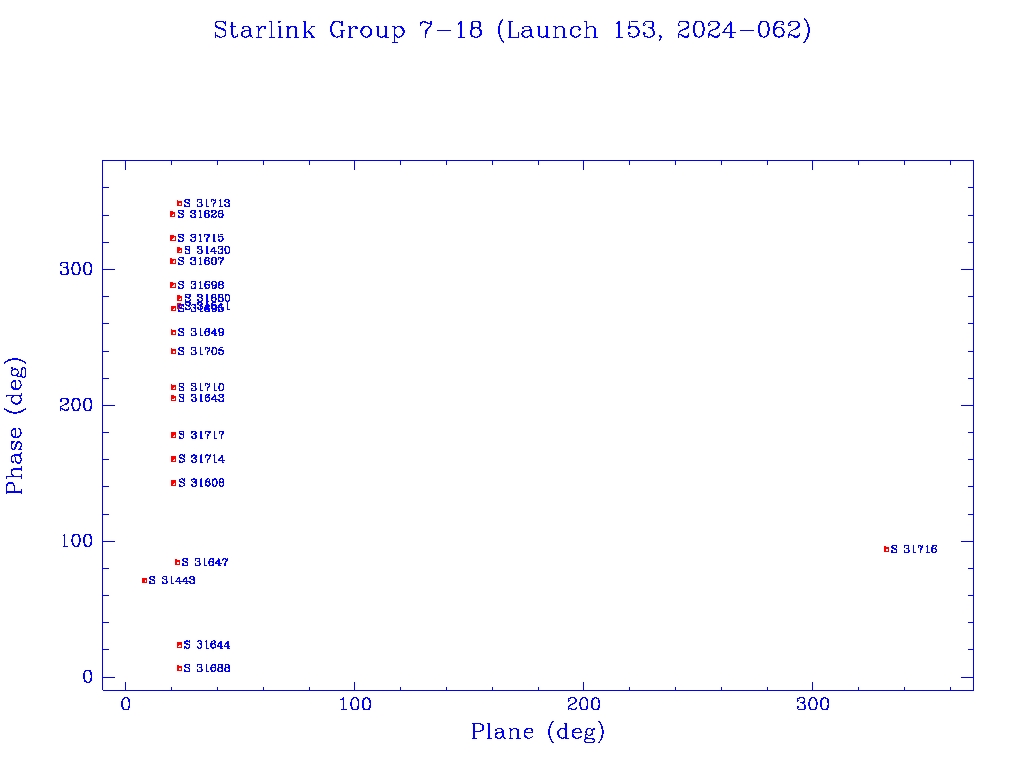Select the Plane (deg) axis title
Image resolution: width=1024 pixels, height=768 pixels.
(537, 731)
